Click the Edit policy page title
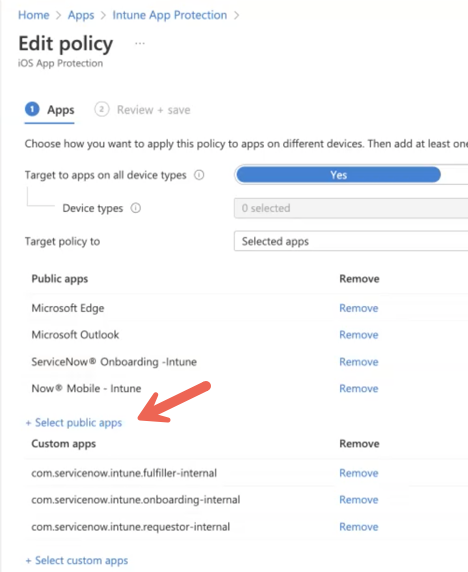 tap(66, 44)
